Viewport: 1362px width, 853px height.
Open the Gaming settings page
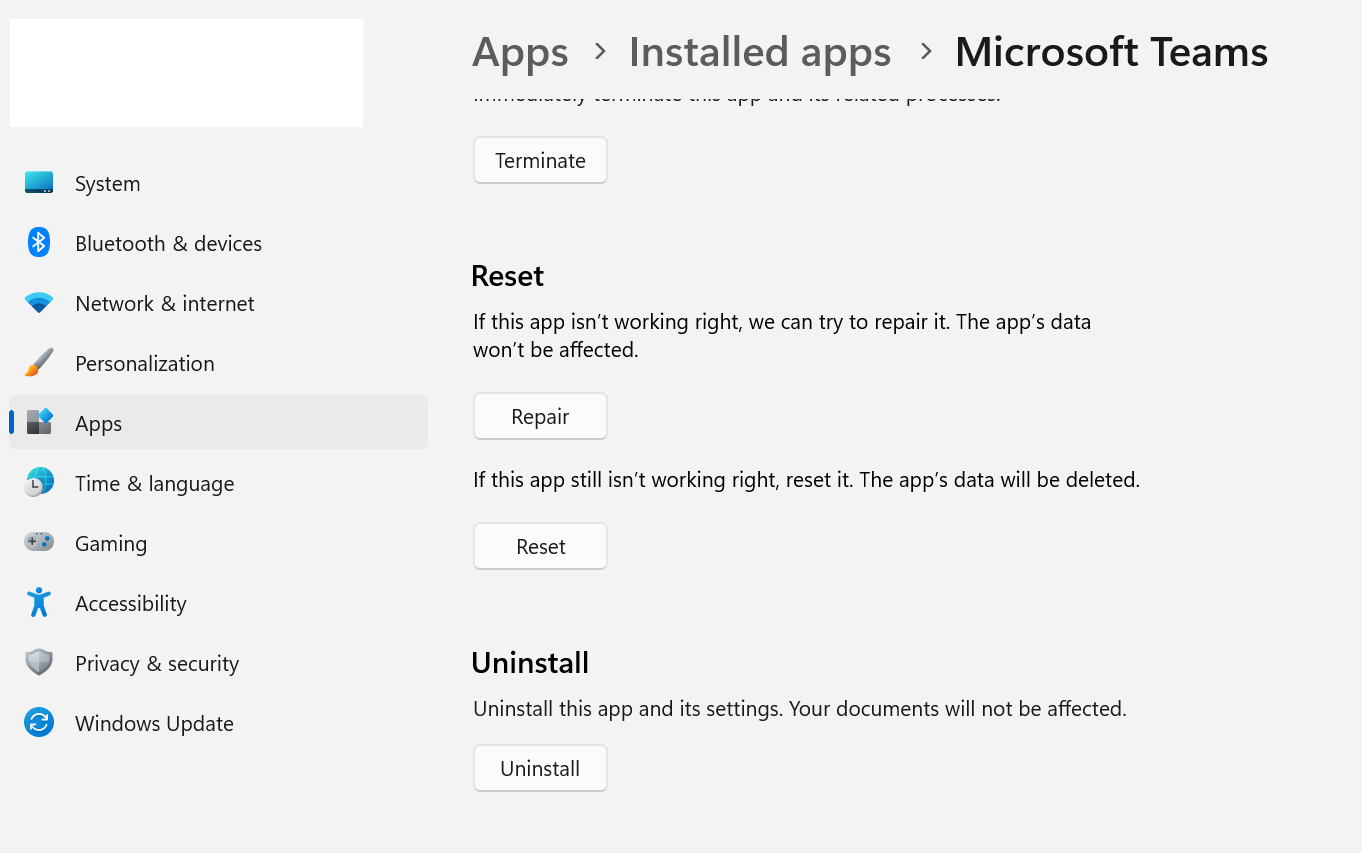coord(218,543)
